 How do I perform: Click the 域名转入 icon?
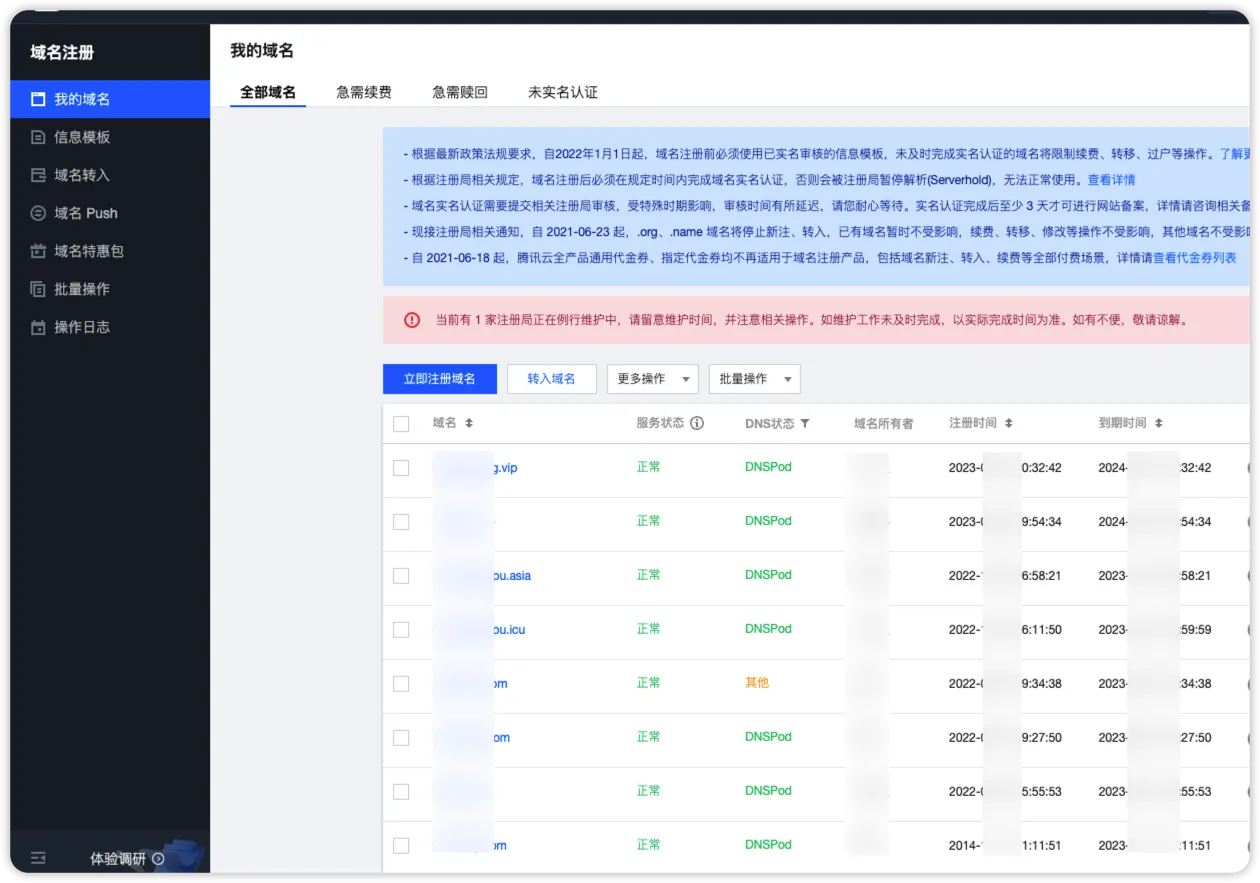[x=38, y=175]
